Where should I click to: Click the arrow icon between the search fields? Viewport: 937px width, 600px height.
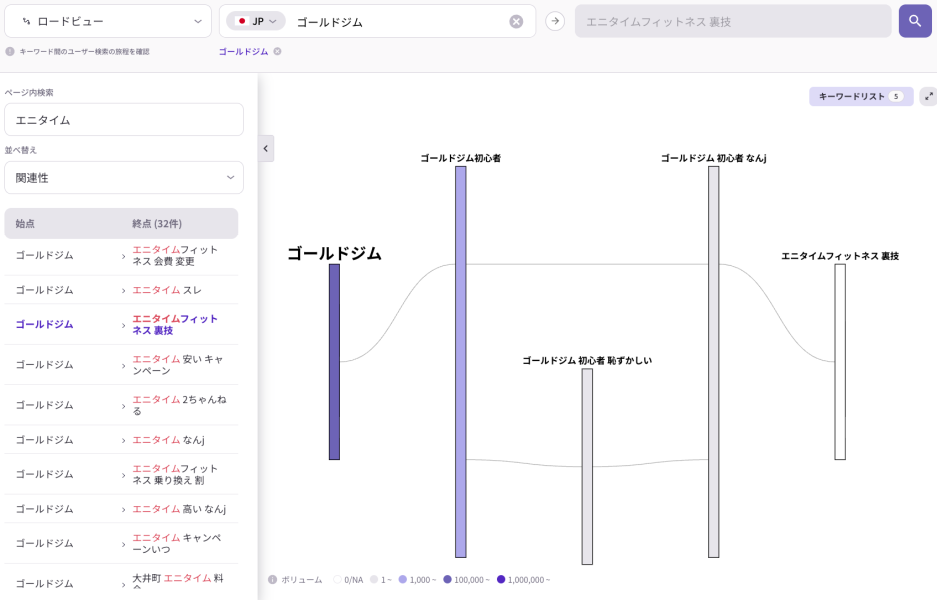554,20
